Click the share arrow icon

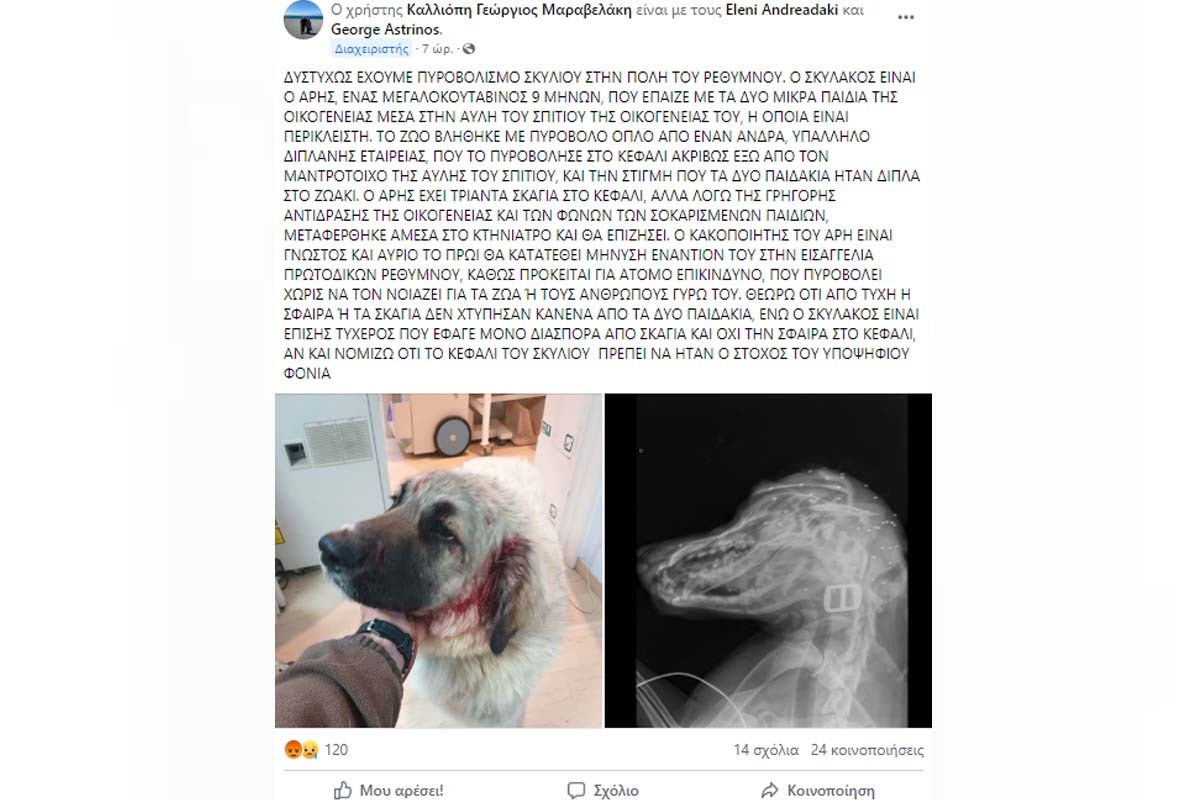pyautogui.click(x=769, y=790)
